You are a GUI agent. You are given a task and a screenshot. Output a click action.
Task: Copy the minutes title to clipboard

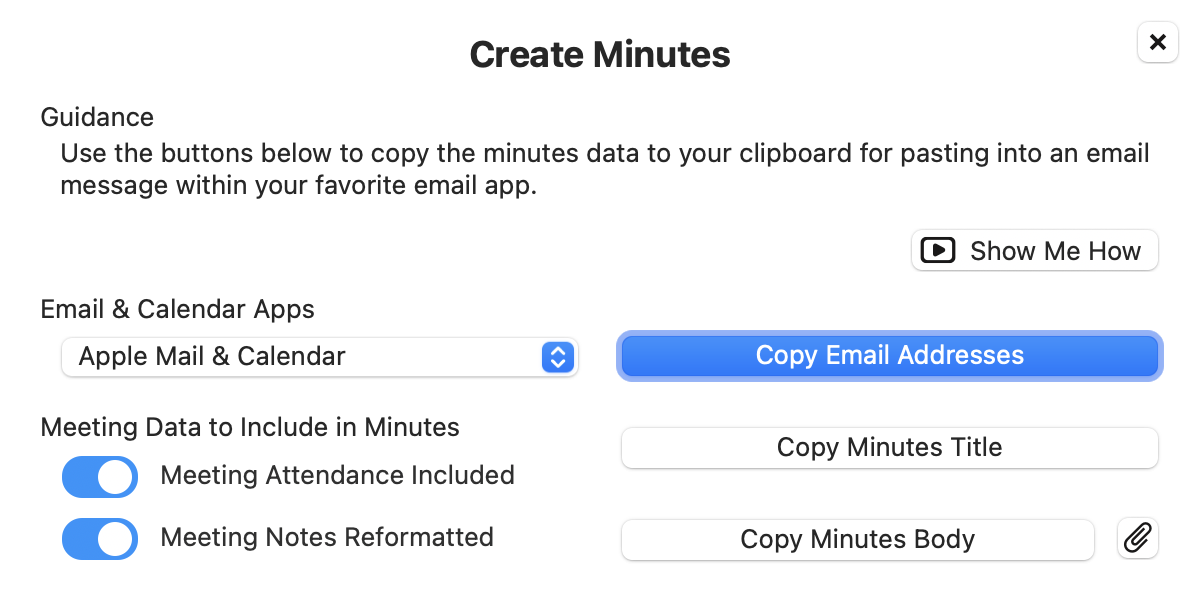889,447
